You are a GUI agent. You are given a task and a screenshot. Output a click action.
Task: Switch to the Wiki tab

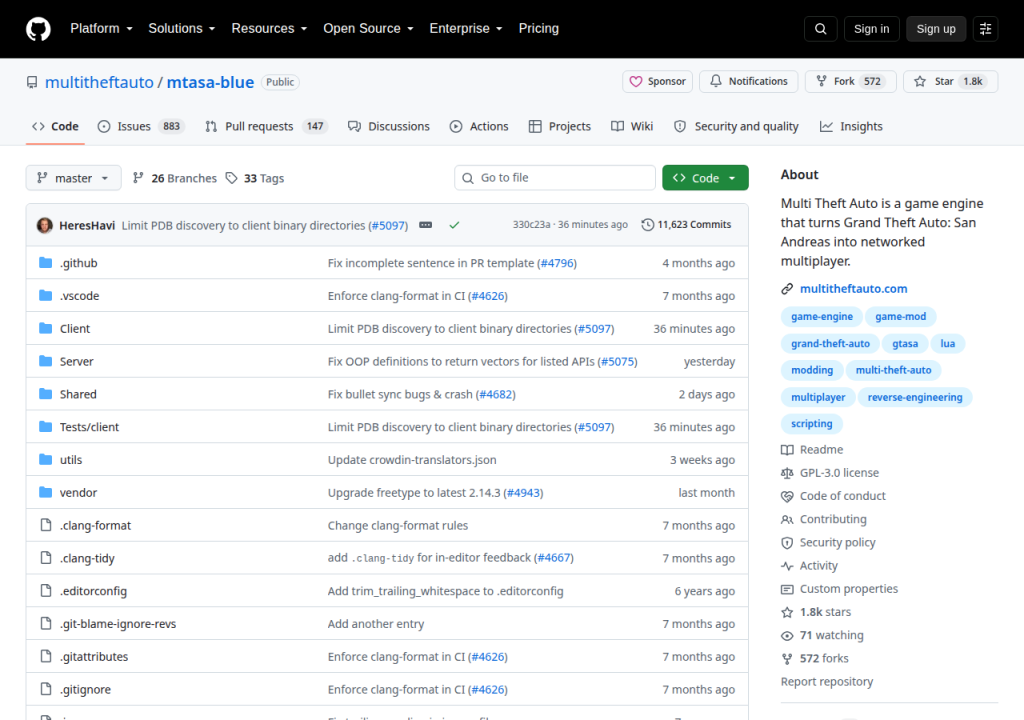[632, 126]
